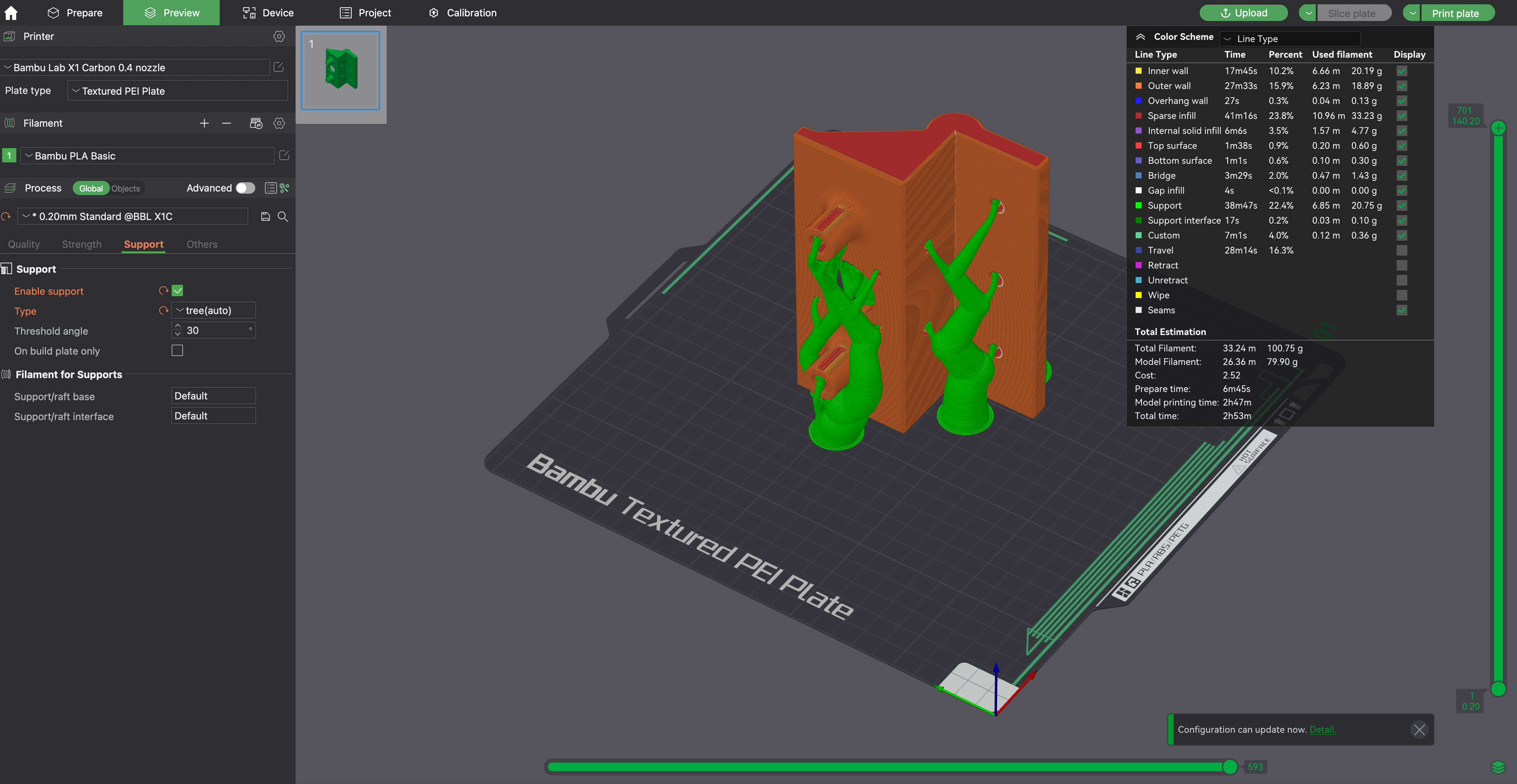Image resolution: width=1517 pixels, height=784 pixels.
Task: Sync filaments from AMS icon
Action: (256, 123)
